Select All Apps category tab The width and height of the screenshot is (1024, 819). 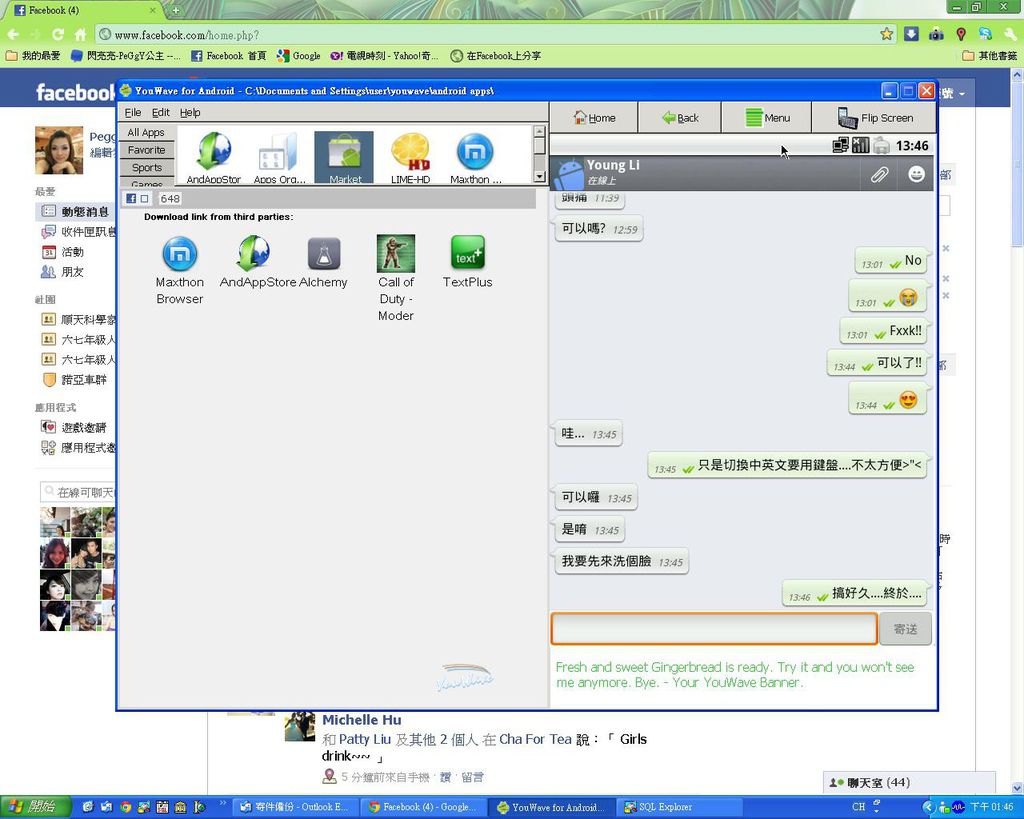(146, 133)
